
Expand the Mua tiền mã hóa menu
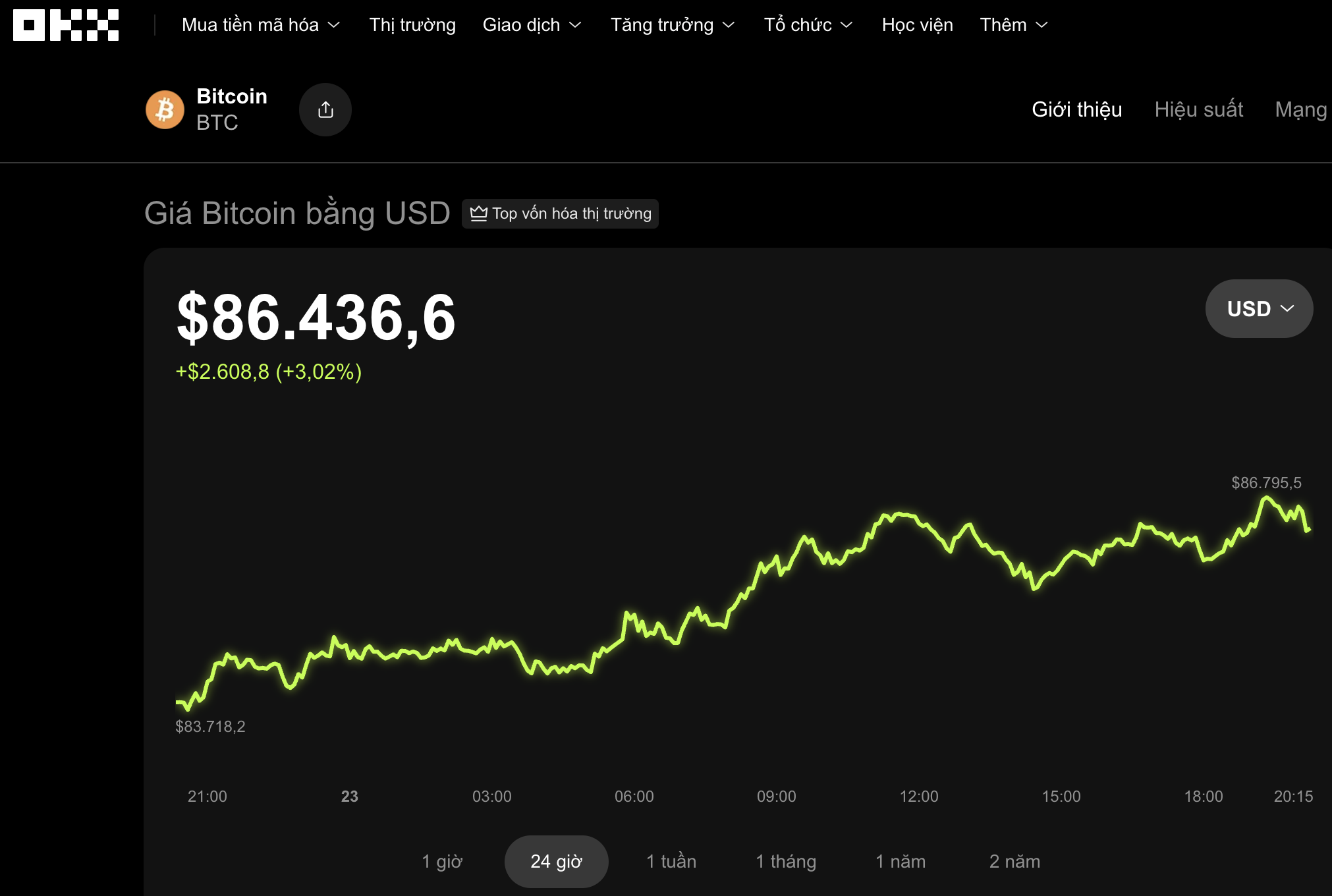point(261,25)
